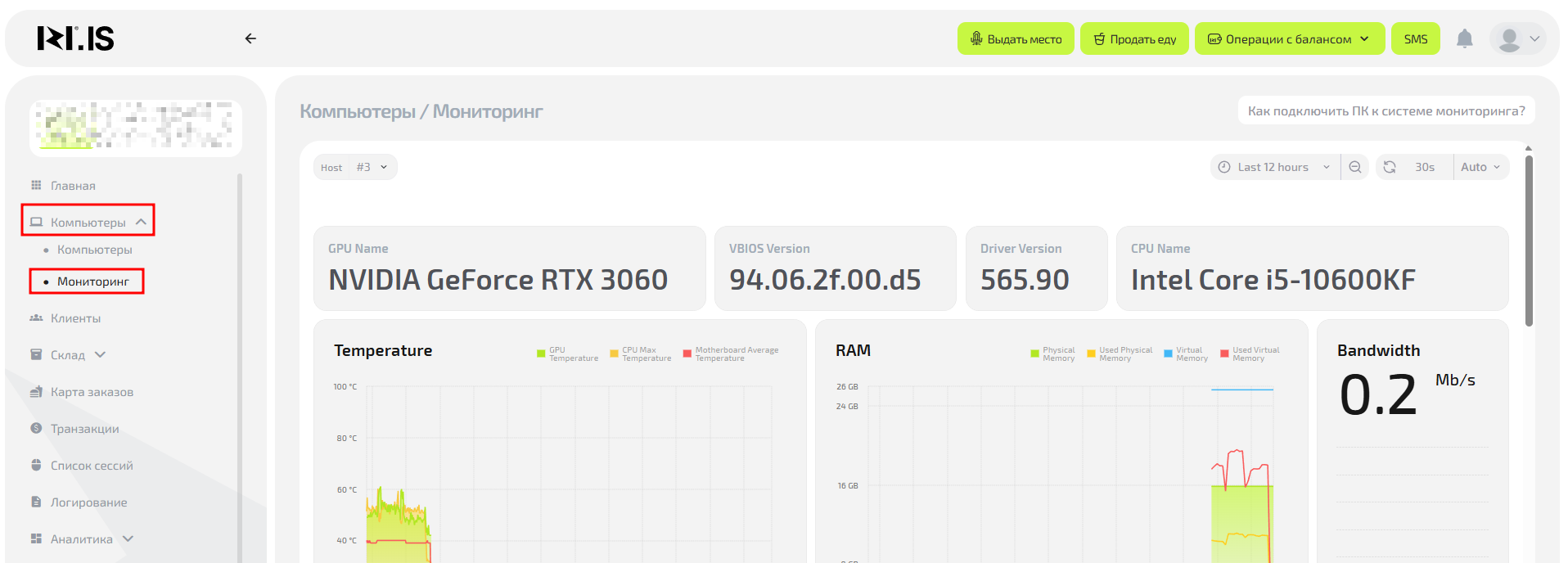Open the Last 12 hours time picker
The width and height of the screenshot is (1568, 563).
click(x=1274, y=167)
